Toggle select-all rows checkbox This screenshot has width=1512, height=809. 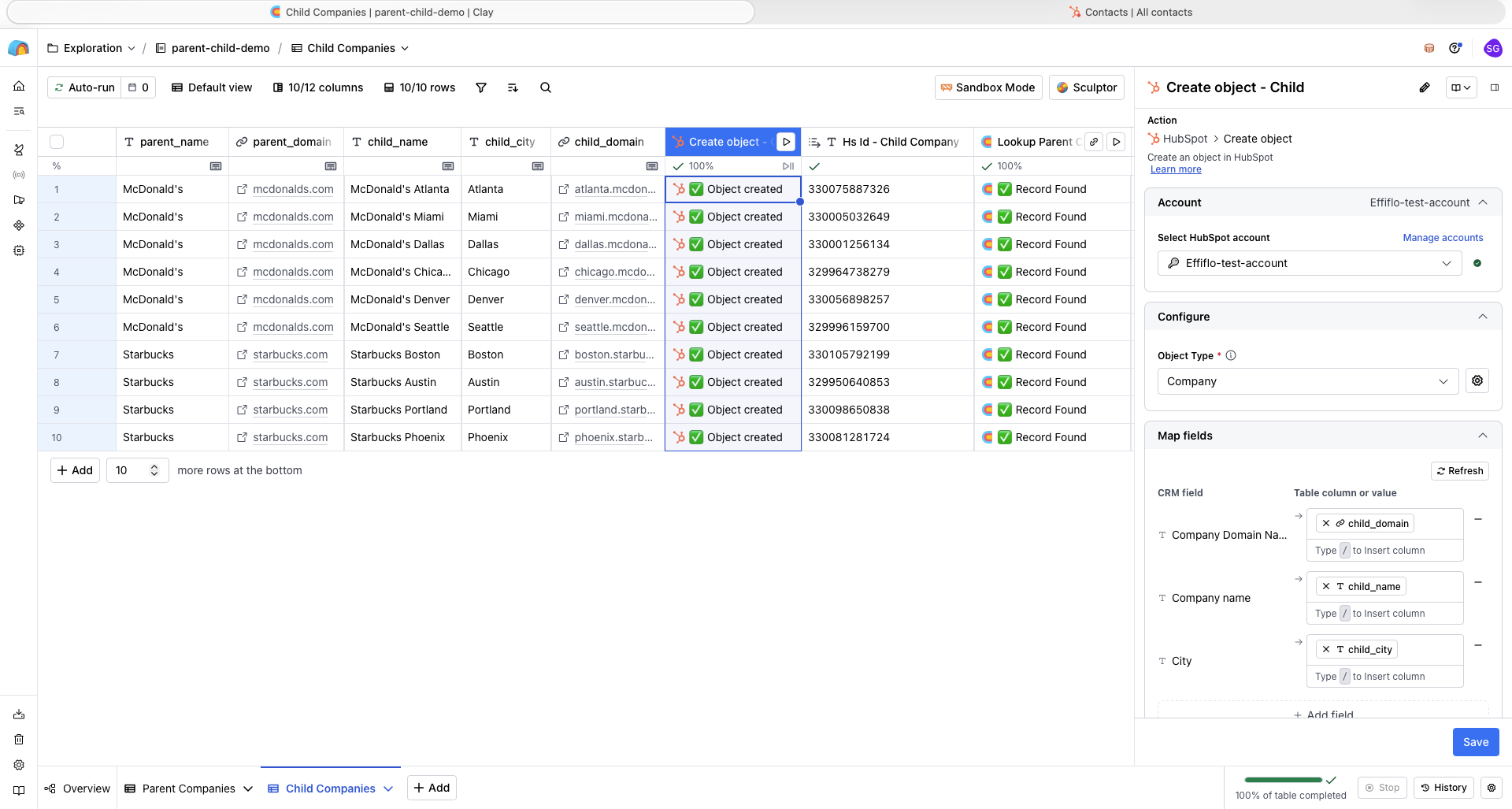point(57,142)
